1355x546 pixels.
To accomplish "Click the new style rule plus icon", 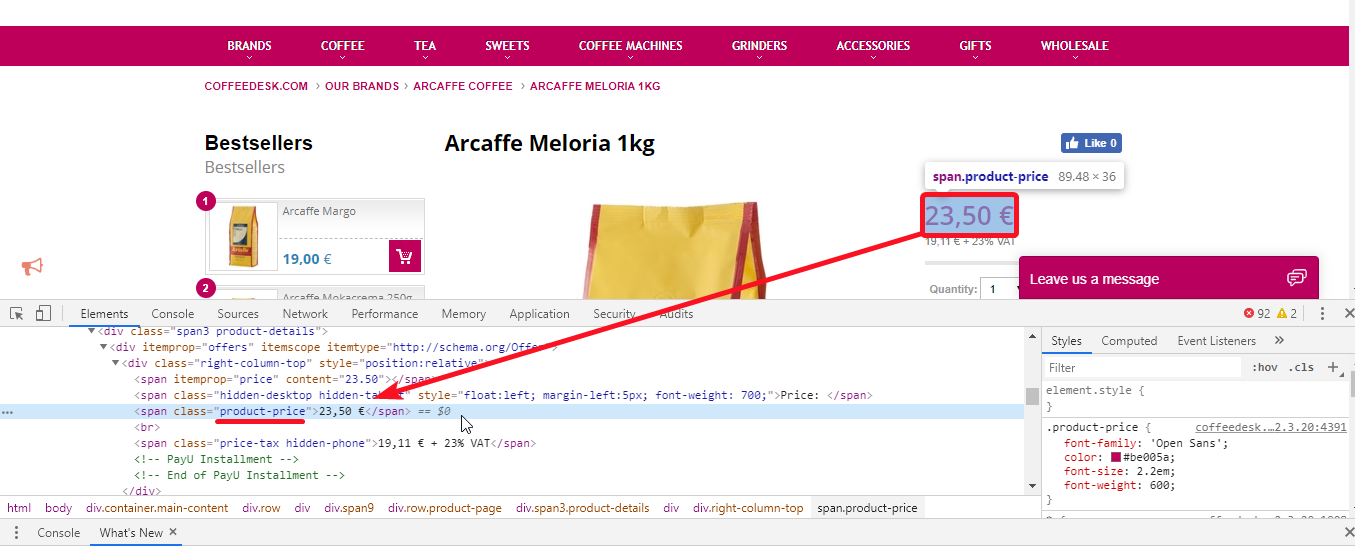I will click(x=1332, y=367).
